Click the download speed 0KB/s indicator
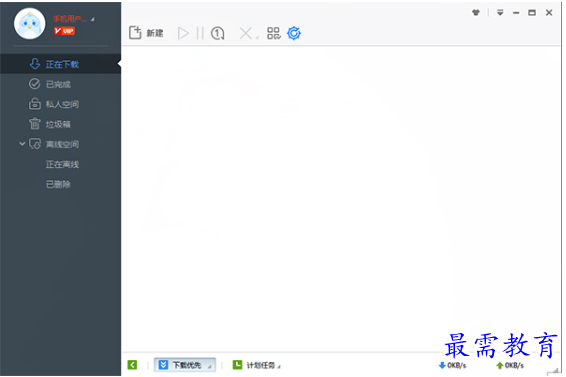 (x=452, y=365)
